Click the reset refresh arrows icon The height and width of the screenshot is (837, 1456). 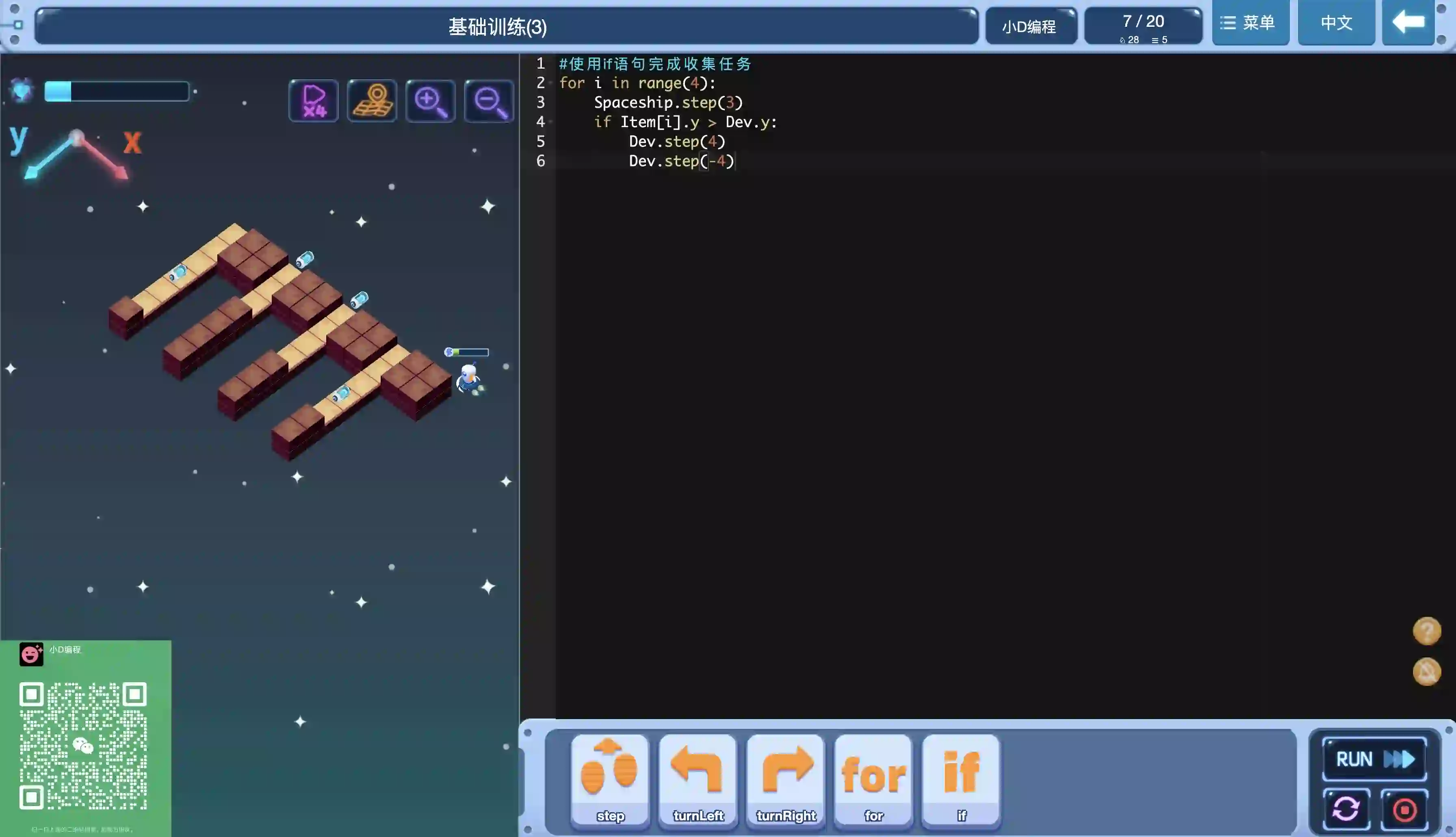[x=1345, y=809]
